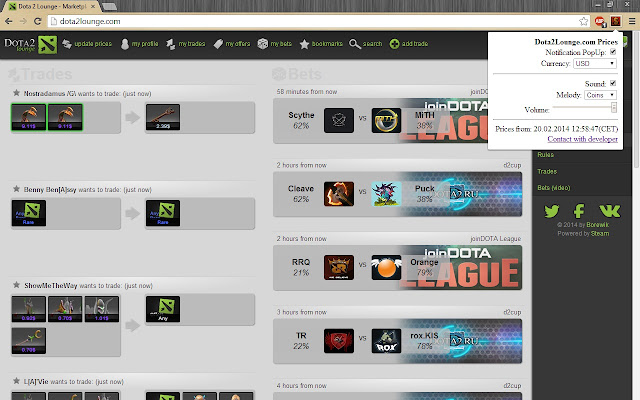Open my trades in the navigation bar
640x400 pixels.
[x=186, y=44]
